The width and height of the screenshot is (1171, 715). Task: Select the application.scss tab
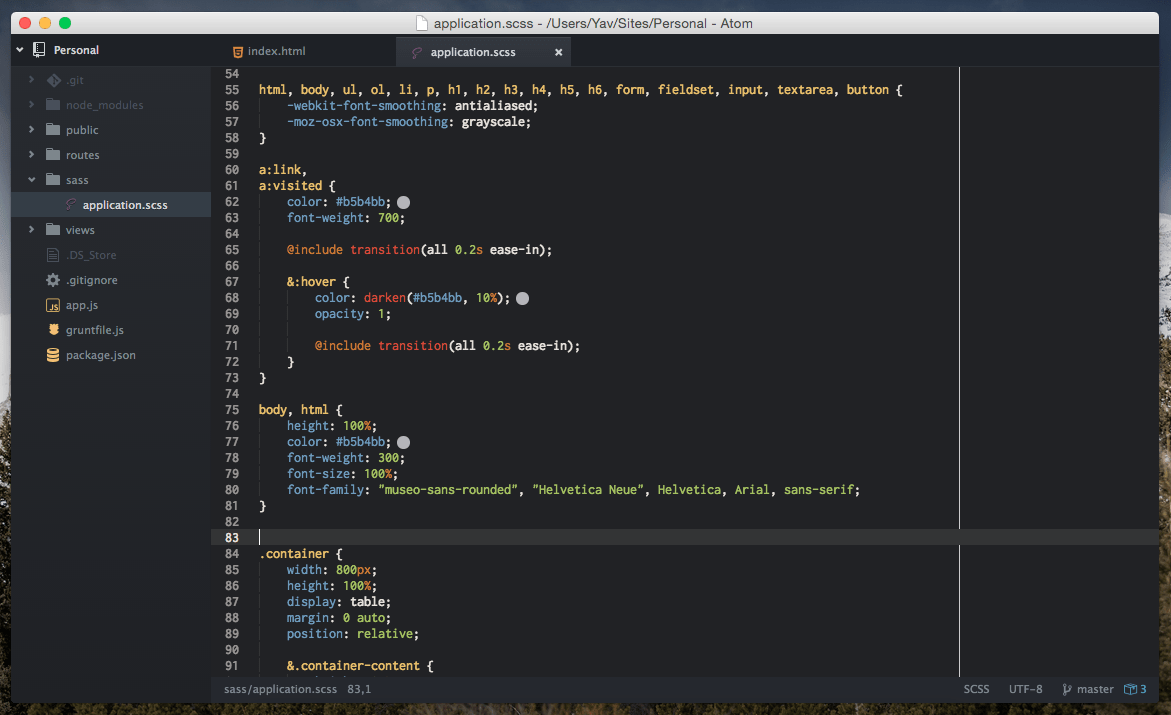coord(483,52)
